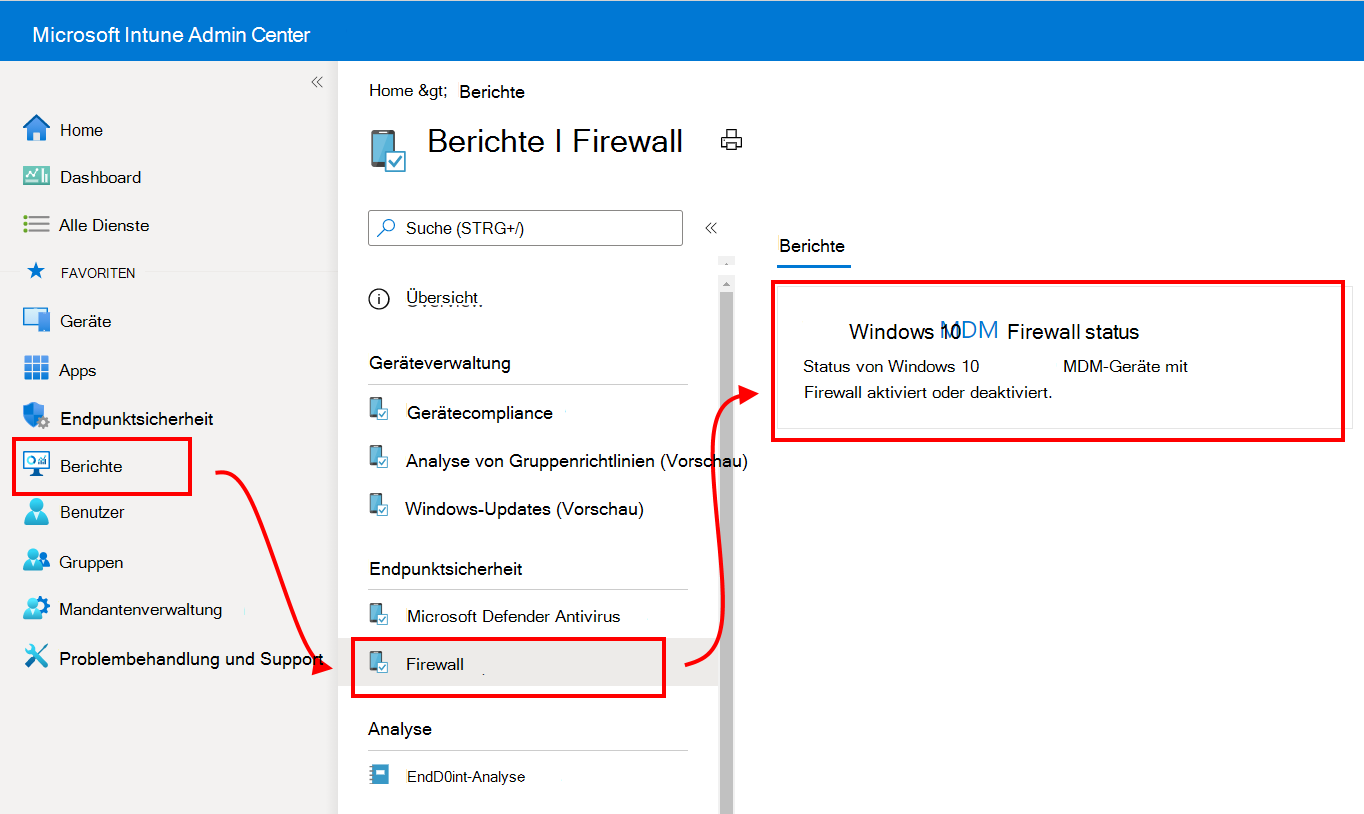
Task: Click Microsoft Intune Admin Center title
Action: [171, 35]
